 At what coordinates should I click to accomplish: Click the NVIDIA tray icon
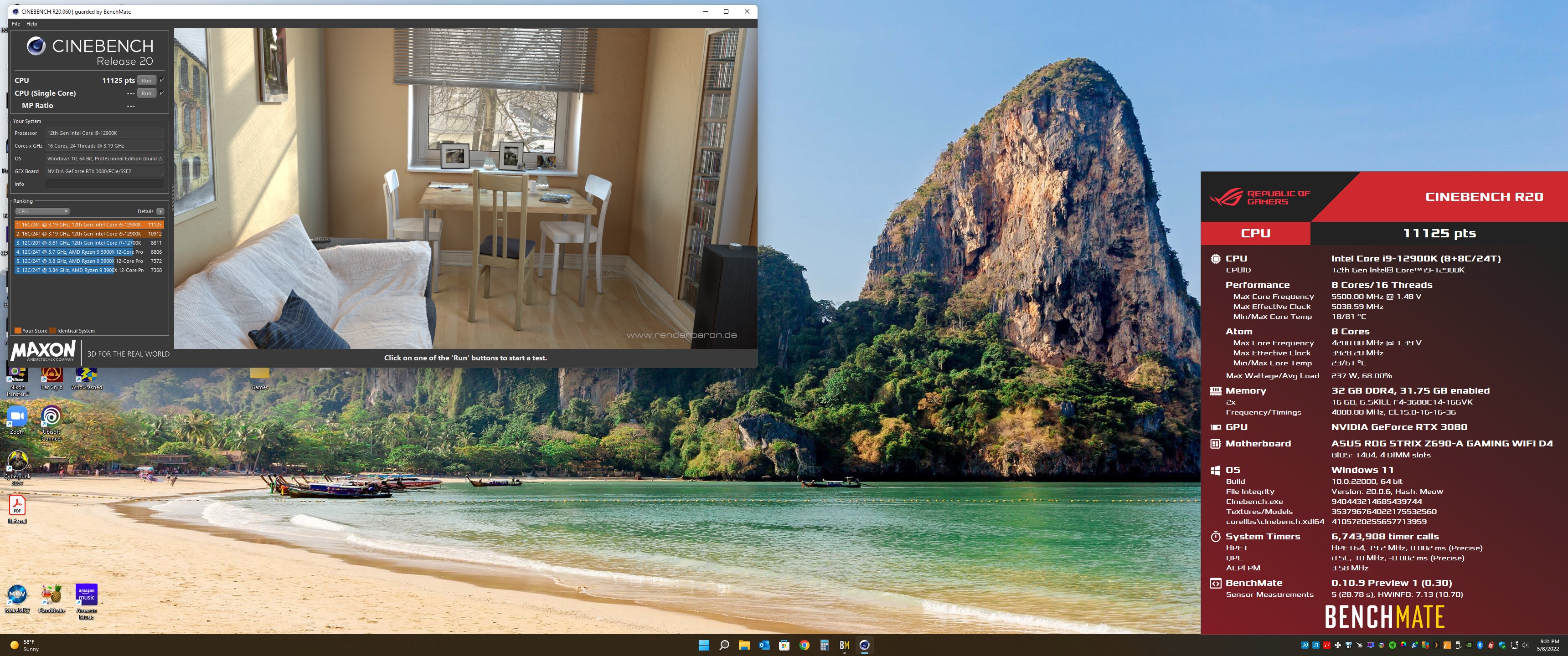[x=1469, y=645]
